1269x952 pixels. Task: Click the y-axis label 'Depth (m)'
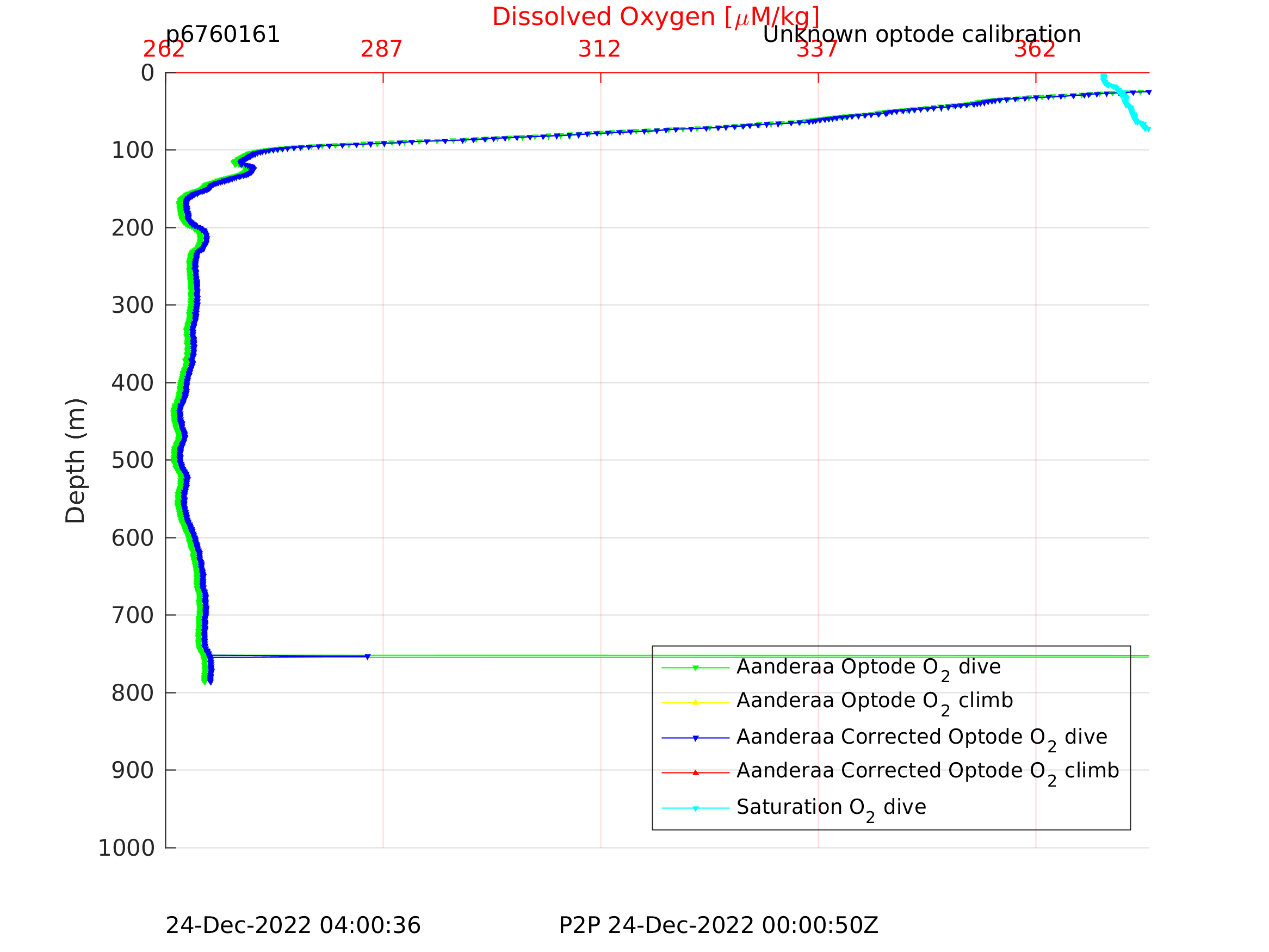point(75,460)
